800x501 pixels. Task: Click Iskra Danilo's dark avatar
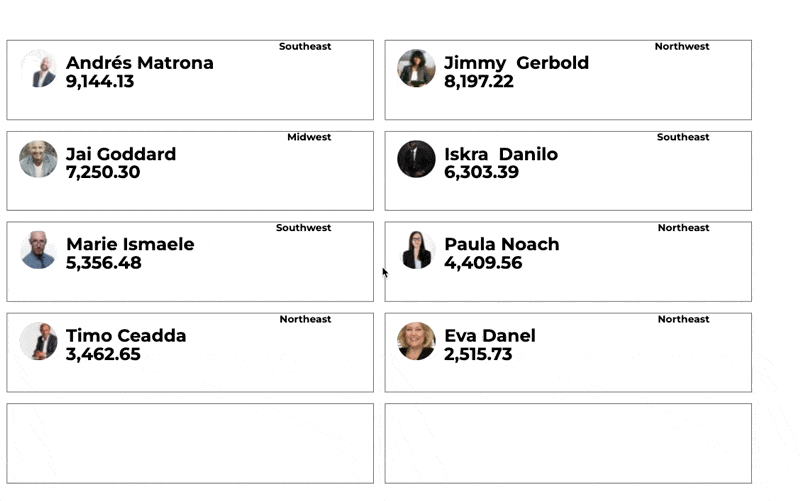click(x=416, y=159)
